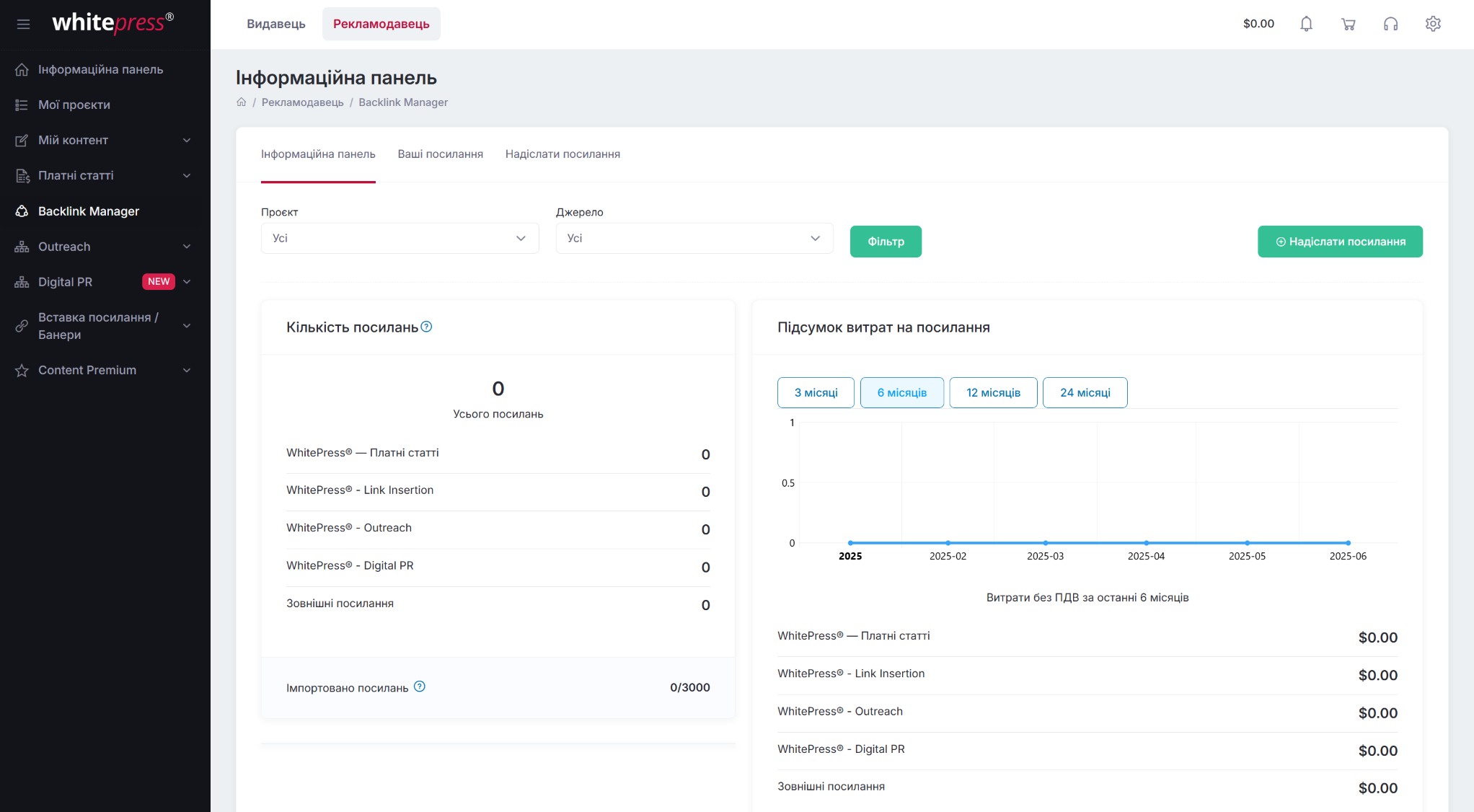Click the star icon beside Content Premium
This screenshot has width=1474, height=812.
pyautogui.click(x=22, y=370)
